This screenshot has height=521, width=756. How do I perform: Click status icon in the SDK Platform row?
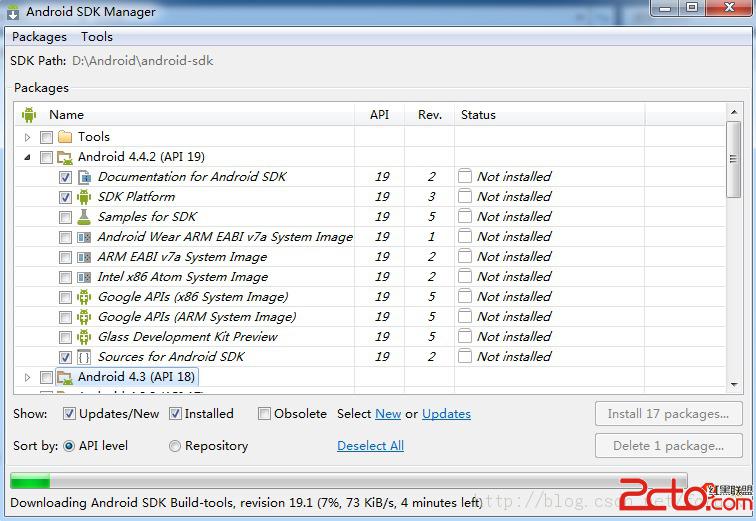[x=465, y=197]
